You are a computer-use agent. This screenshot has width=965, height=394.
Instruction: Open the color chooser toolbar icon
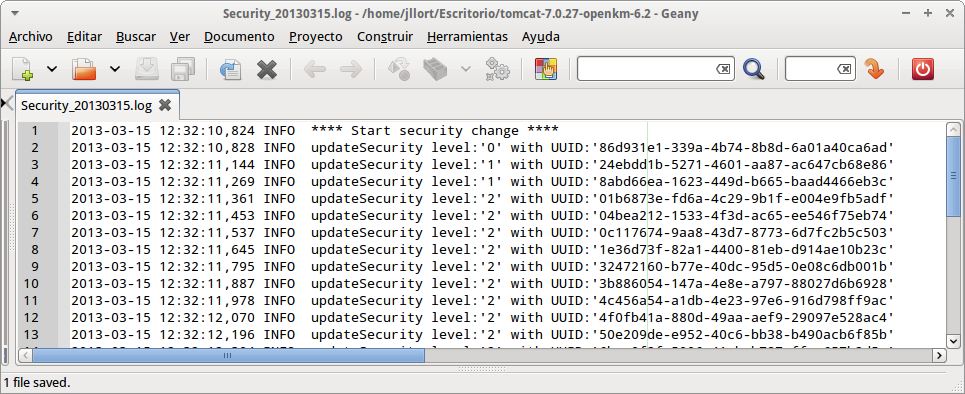[x=545, y=69]
